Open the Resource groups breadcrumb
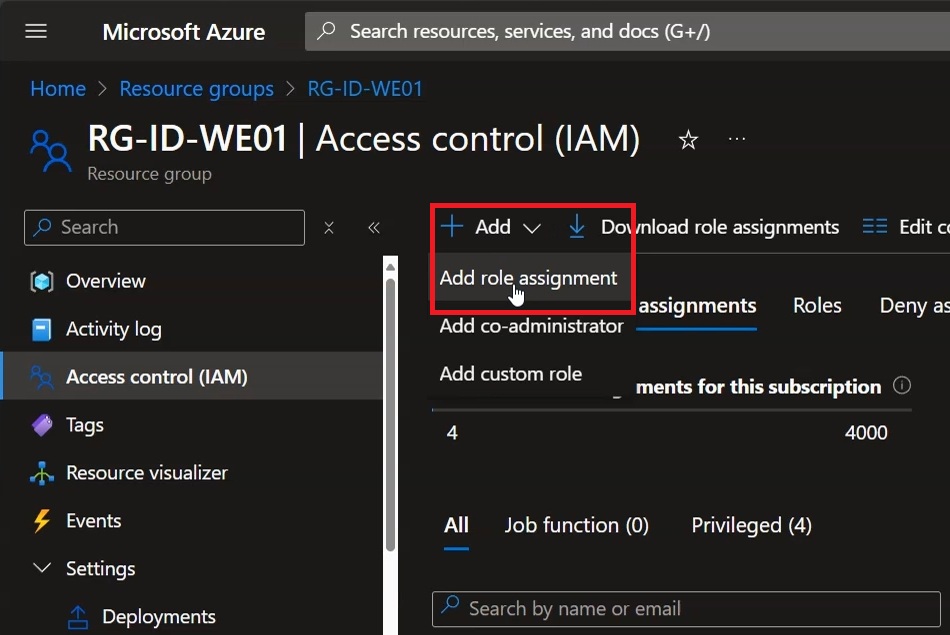The image size is (950, 635). (x=196, y=89)
